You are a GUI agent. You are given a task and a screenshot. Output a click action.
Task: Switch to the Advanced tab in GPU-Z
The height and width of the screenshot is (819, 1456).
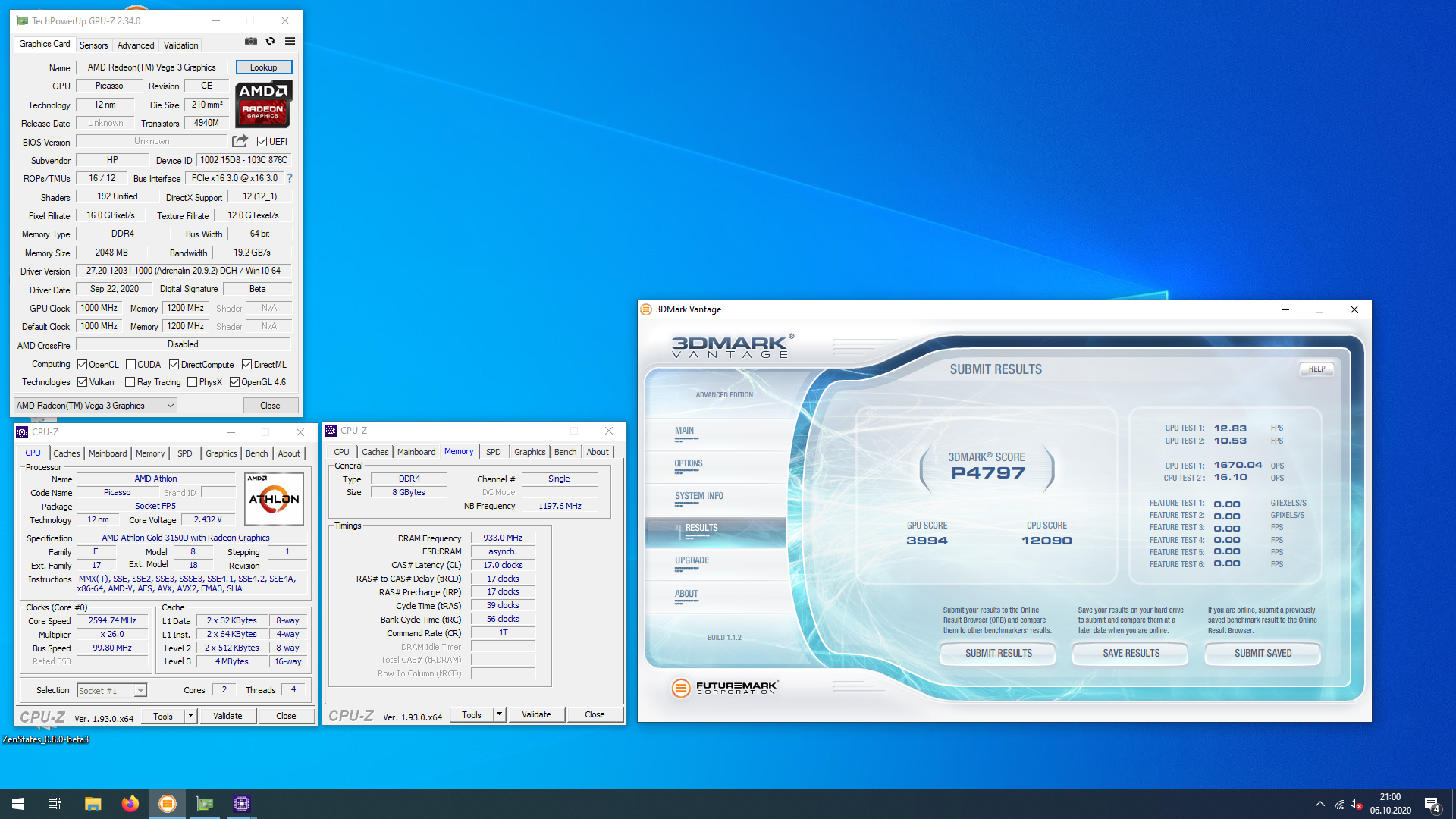136,45
